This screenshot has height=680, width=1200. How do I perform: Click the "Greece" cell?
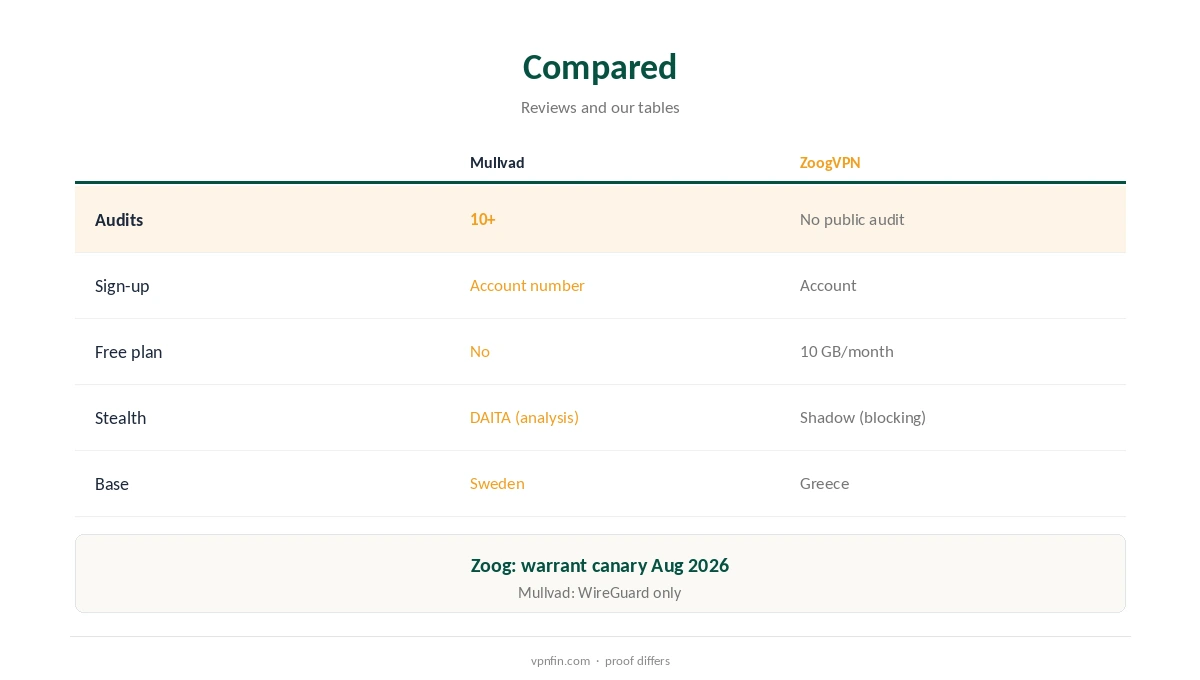[x=824, y=483]
